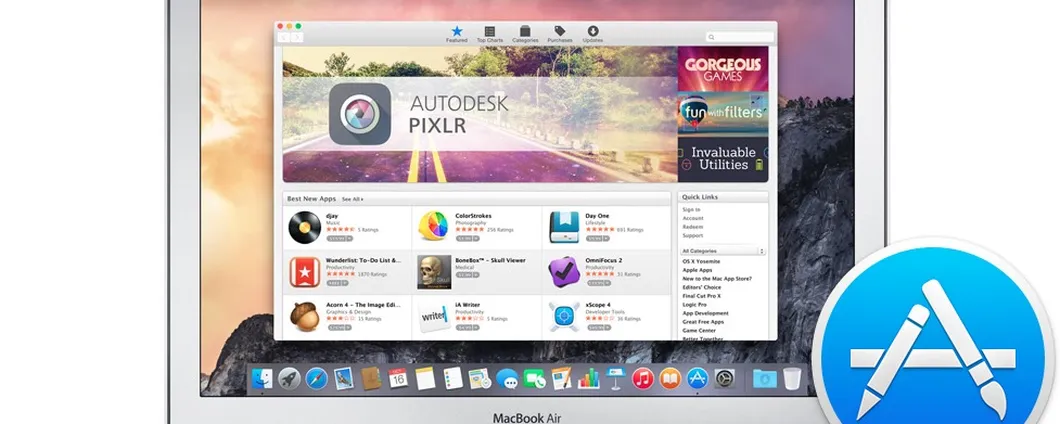Click the Autodesk Pixlr camera lens icon
The height and width of the screenshot is (424, 1060).
coord(360,114)
